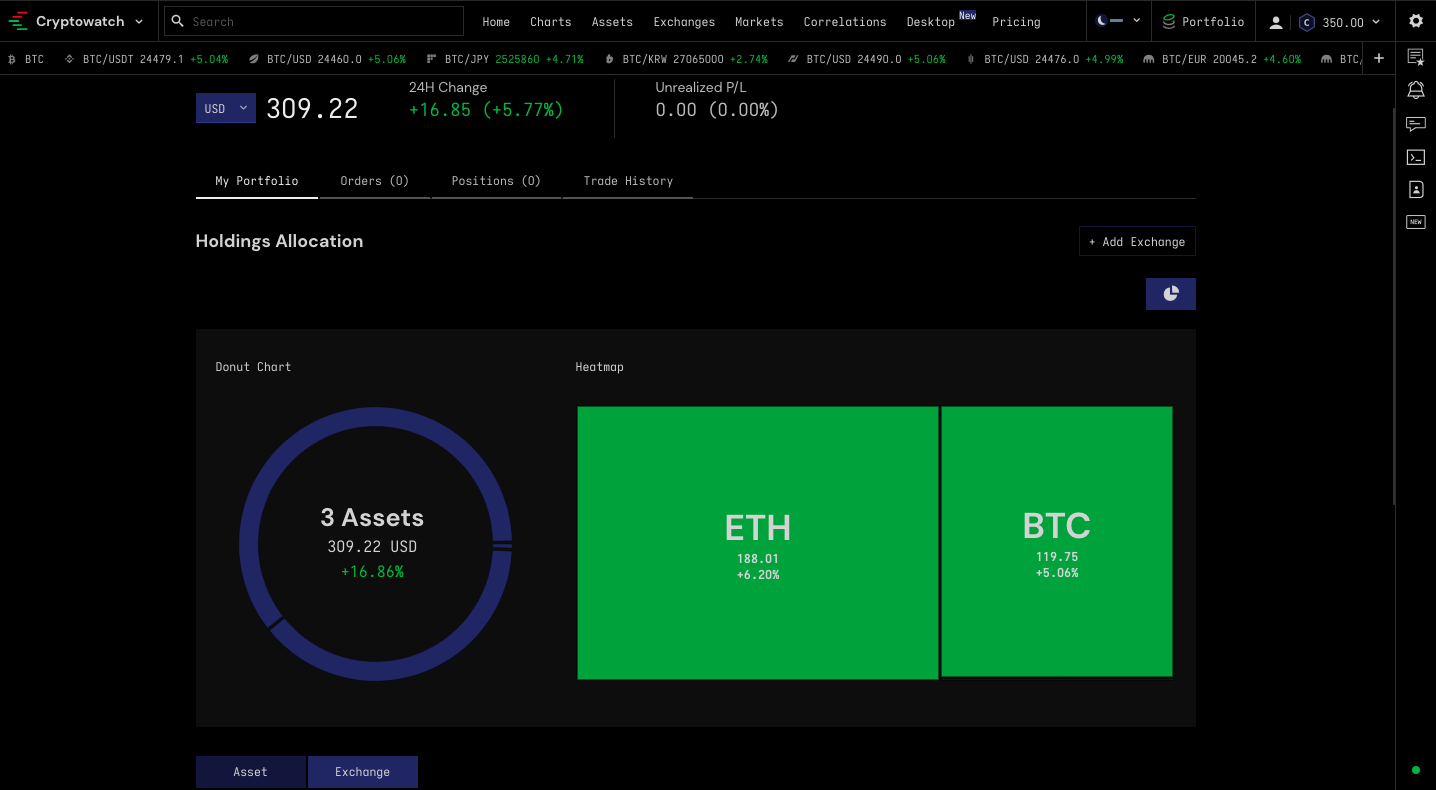Click the NEW features icon in sidebar
Screen dimensions: 1436x790
tap(1415, 221)
